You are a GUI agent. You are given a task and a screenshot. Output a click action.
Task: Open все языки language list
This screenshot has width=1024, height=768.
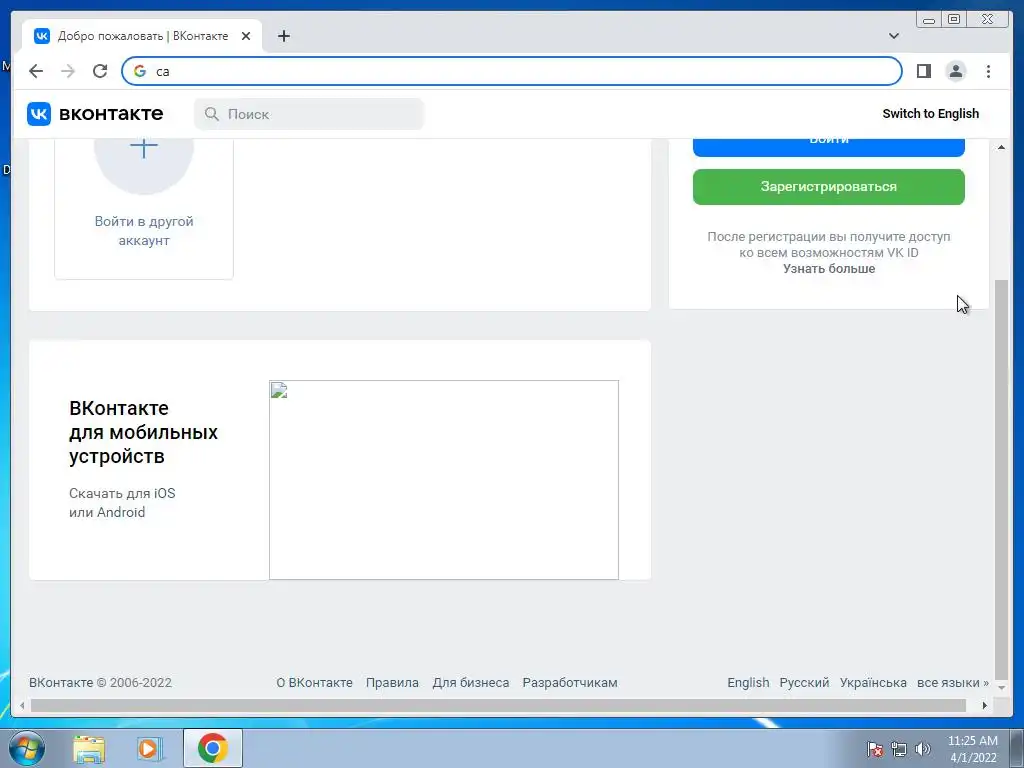pos(952,682)
